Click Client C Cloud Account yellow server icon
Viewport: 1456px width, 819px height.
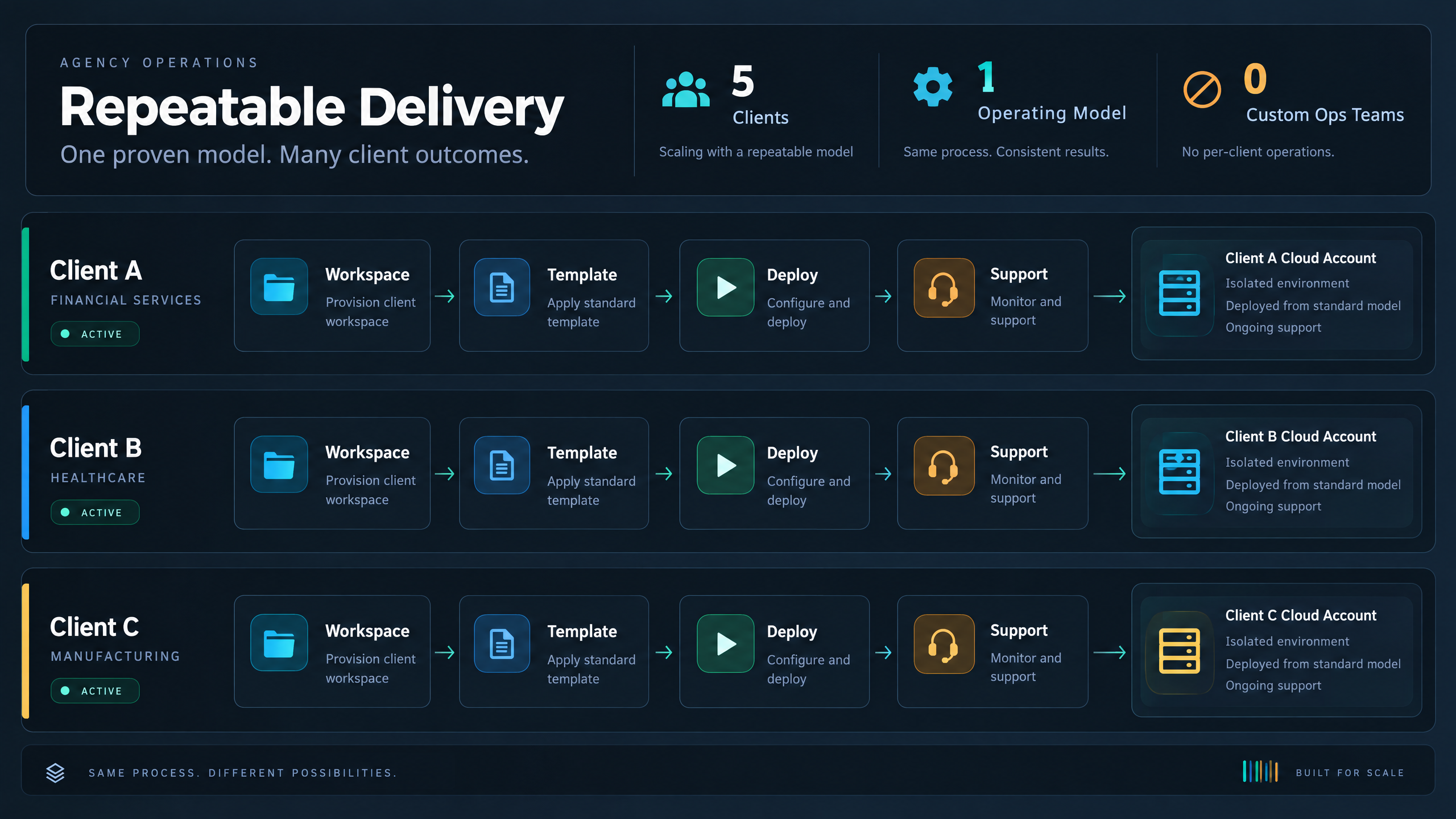(x=1179, y=651)
